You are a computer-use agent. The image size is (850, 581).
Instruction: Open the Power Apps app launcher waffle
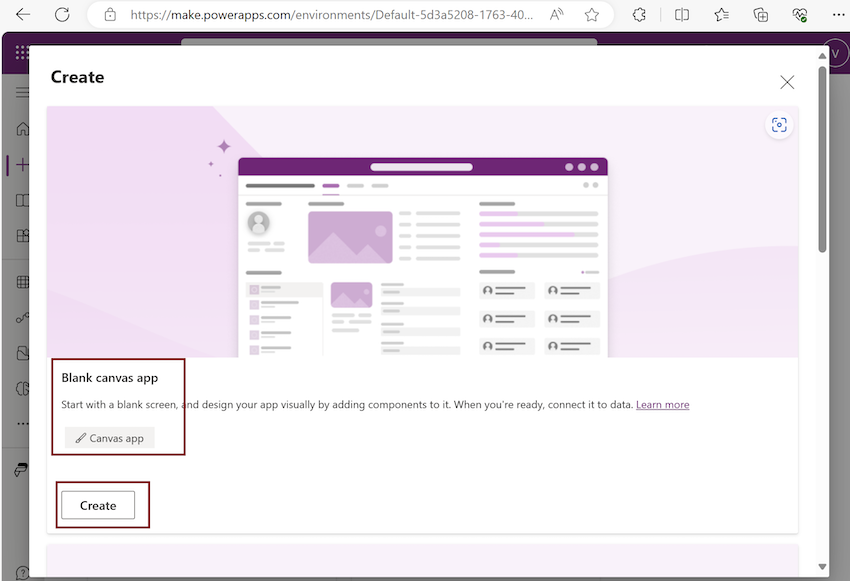[x=21, y=53]
